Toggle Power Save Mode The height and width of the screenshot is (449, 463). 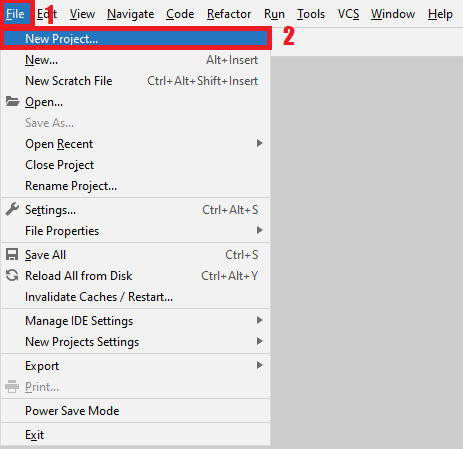click(x=135, y=411)
